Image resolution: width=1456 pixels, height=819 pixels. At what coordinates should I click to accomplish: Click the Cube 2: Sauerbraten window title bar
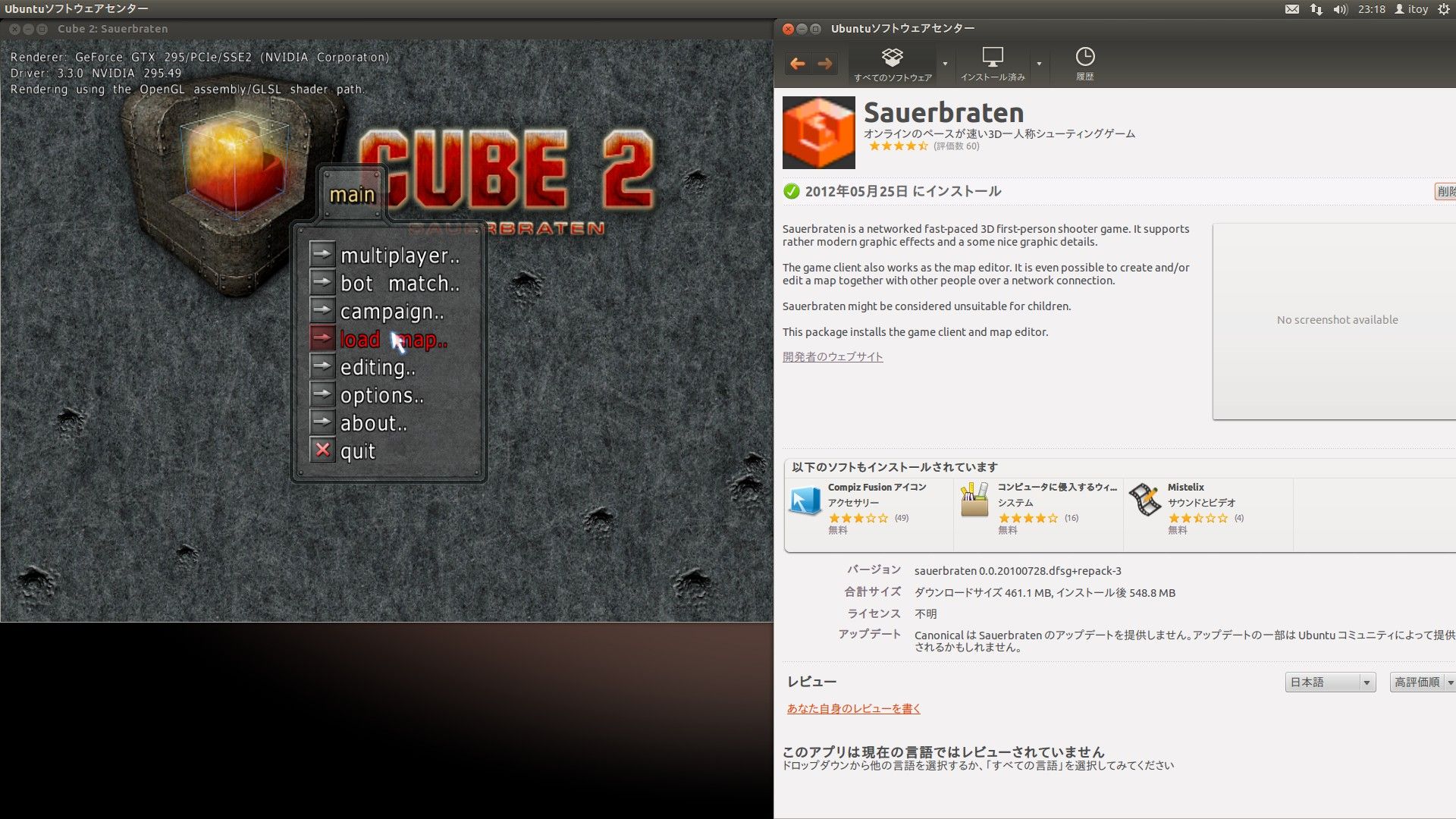[387, 29]
